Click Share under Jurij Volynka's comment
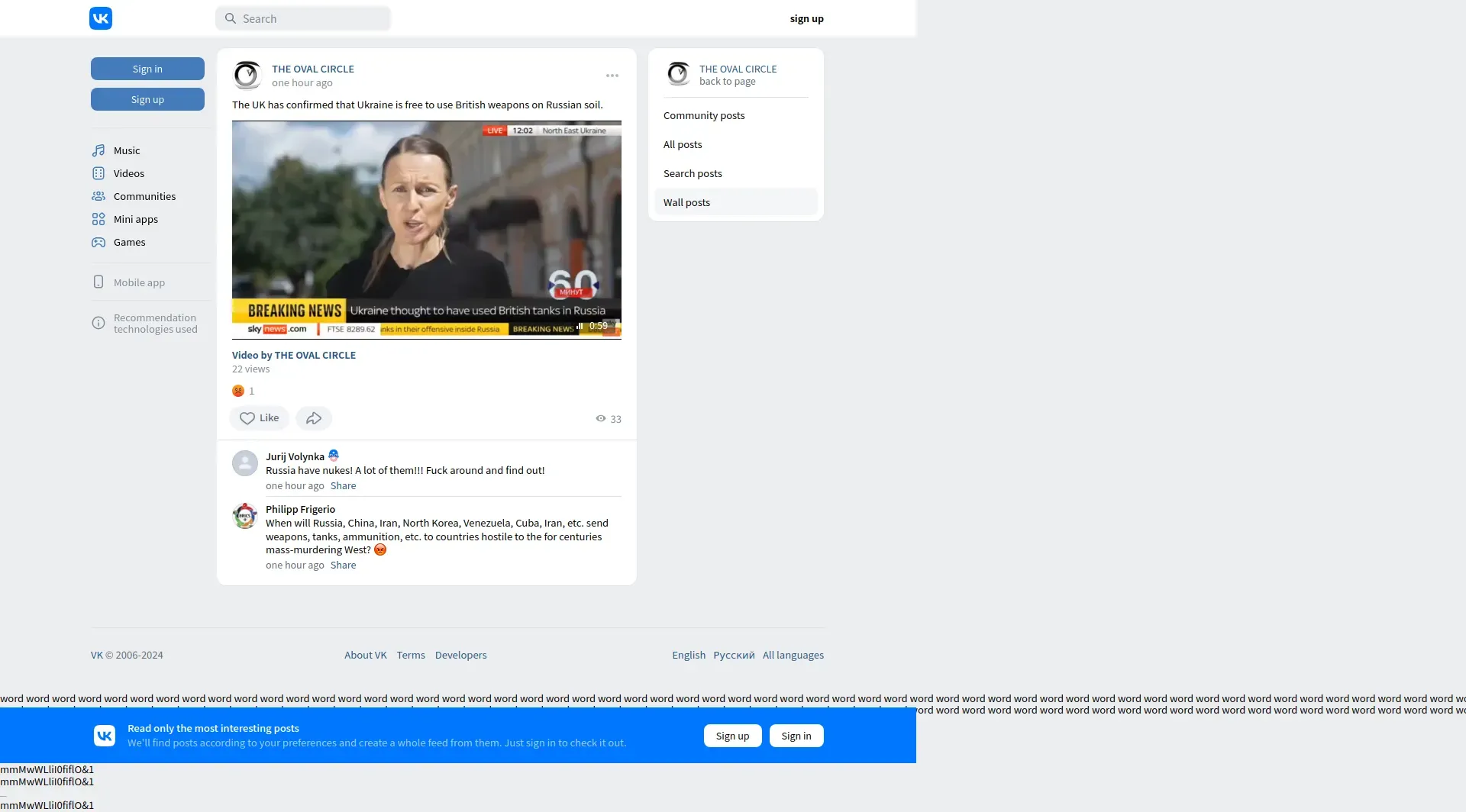 343,486
